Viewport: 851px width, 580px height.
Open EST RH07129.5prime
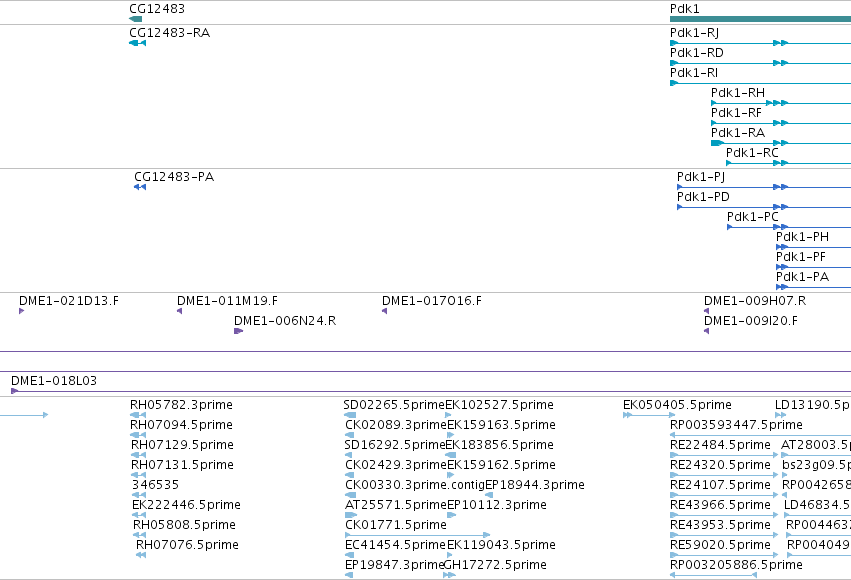[x=182, y=445]
